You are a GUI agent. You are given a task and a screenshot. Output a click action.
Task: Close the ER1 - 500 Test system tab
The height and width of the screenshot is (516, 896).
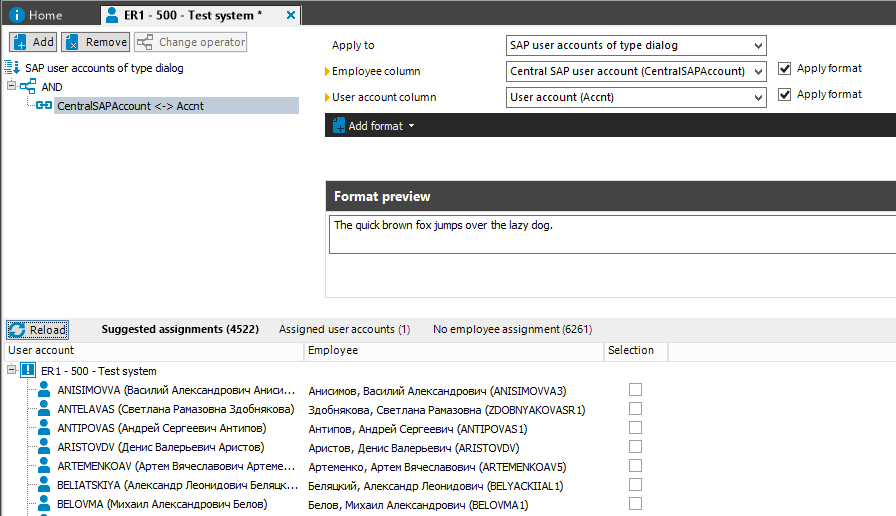(290, 15)
